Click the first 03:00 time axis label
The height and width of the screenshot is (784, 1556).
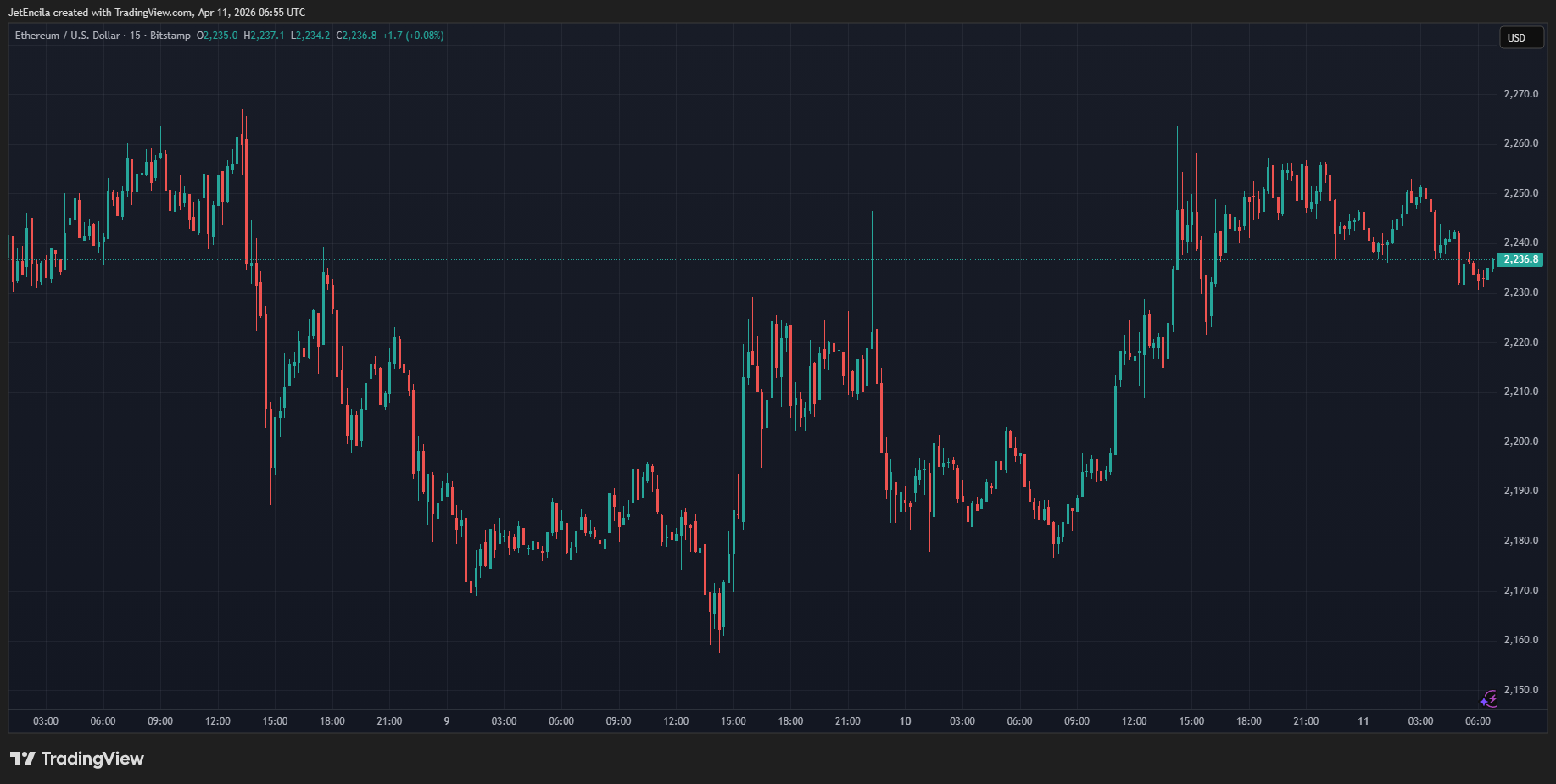point(46,721)
